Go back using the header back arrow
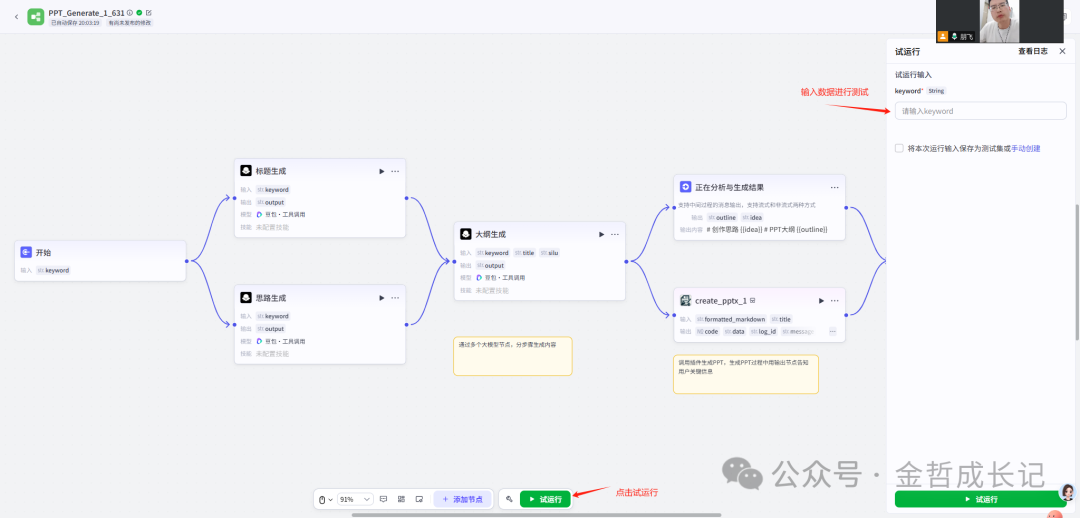Viewport: 1080px width, 518px height. coord(17,17)
